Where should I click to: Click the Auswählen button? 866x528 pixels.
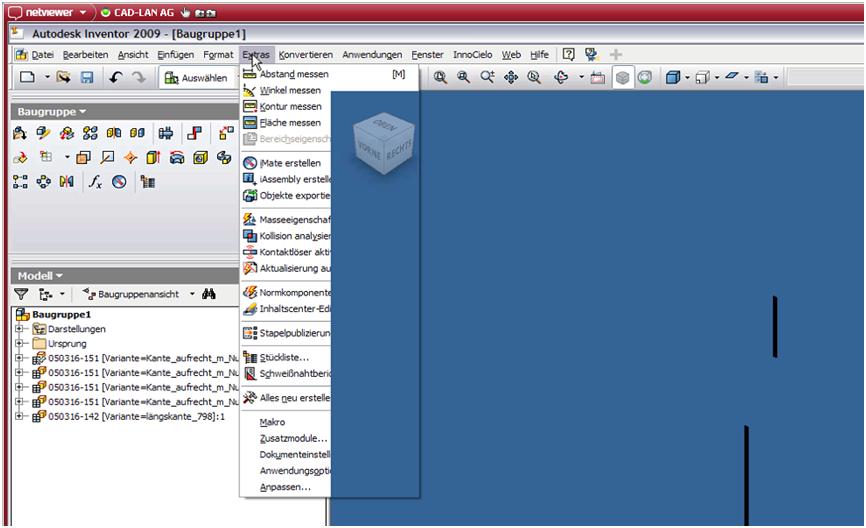[x=196, y=78]
